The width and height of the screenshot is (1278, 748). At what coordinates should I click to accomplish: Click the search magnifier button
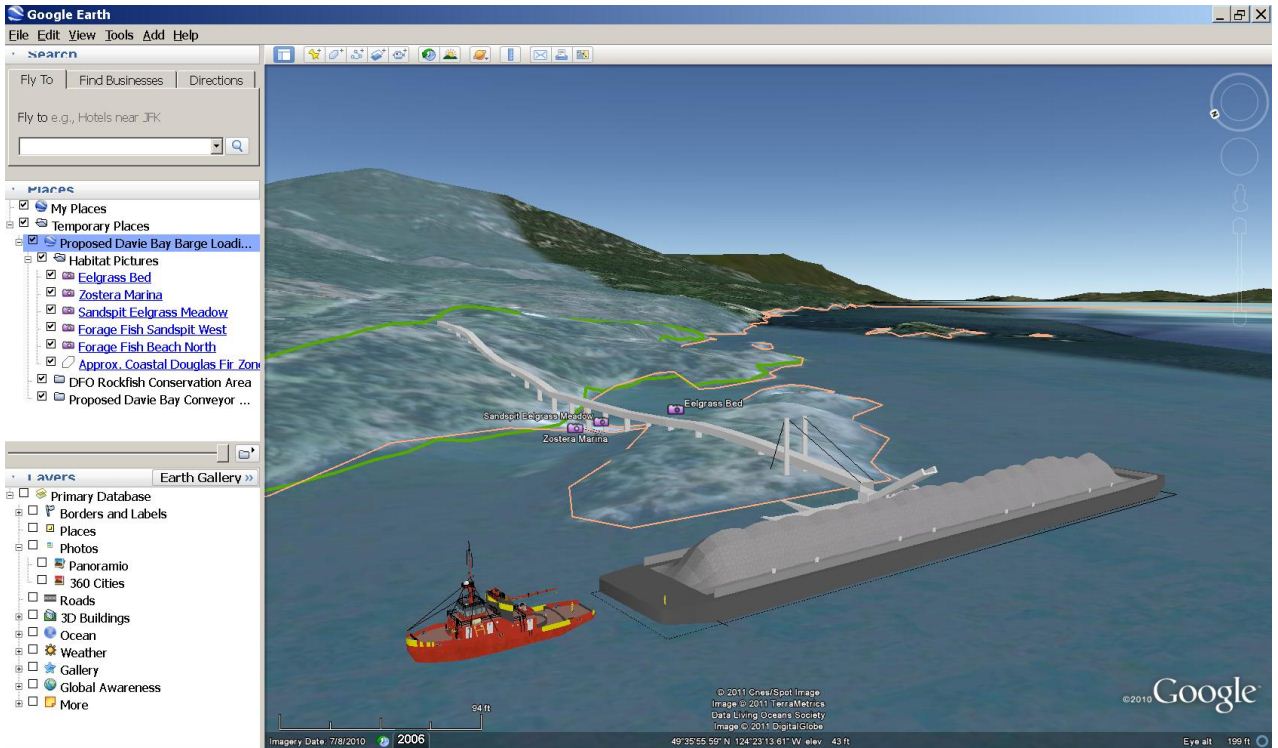[238, 146]
